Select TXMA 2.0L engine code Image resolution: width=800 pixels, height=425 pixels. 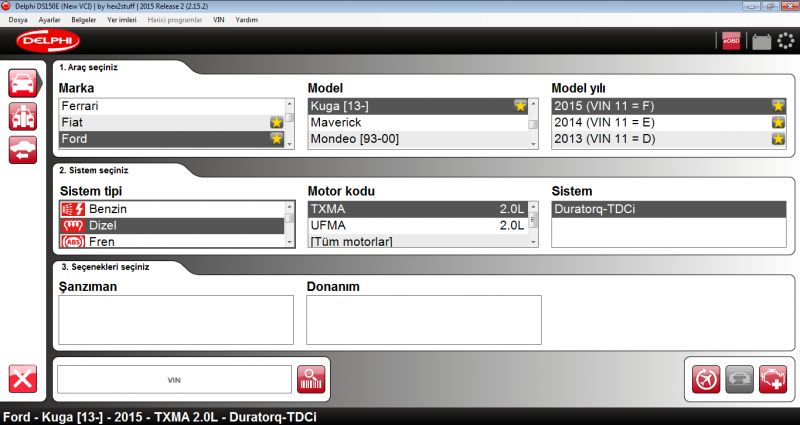418,209
